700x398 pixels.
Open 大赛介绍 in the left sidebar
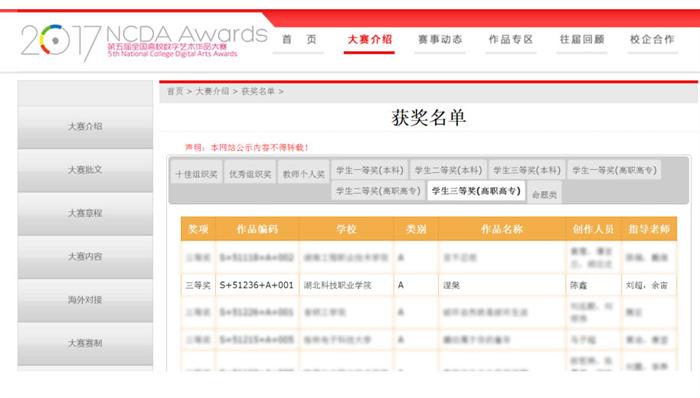pyautogui.click(x=85, y=127)
